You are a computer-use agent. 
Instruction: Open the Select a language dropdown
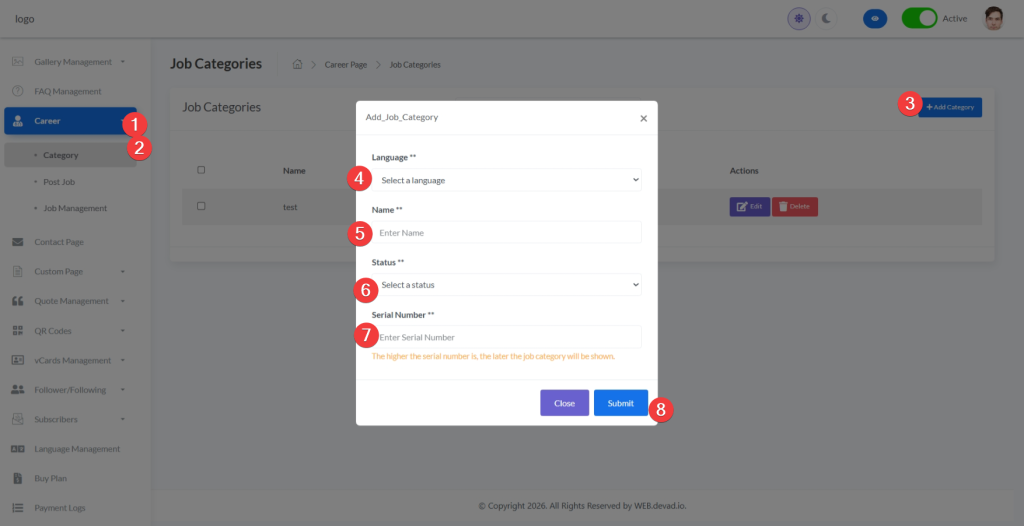[508, 180]
